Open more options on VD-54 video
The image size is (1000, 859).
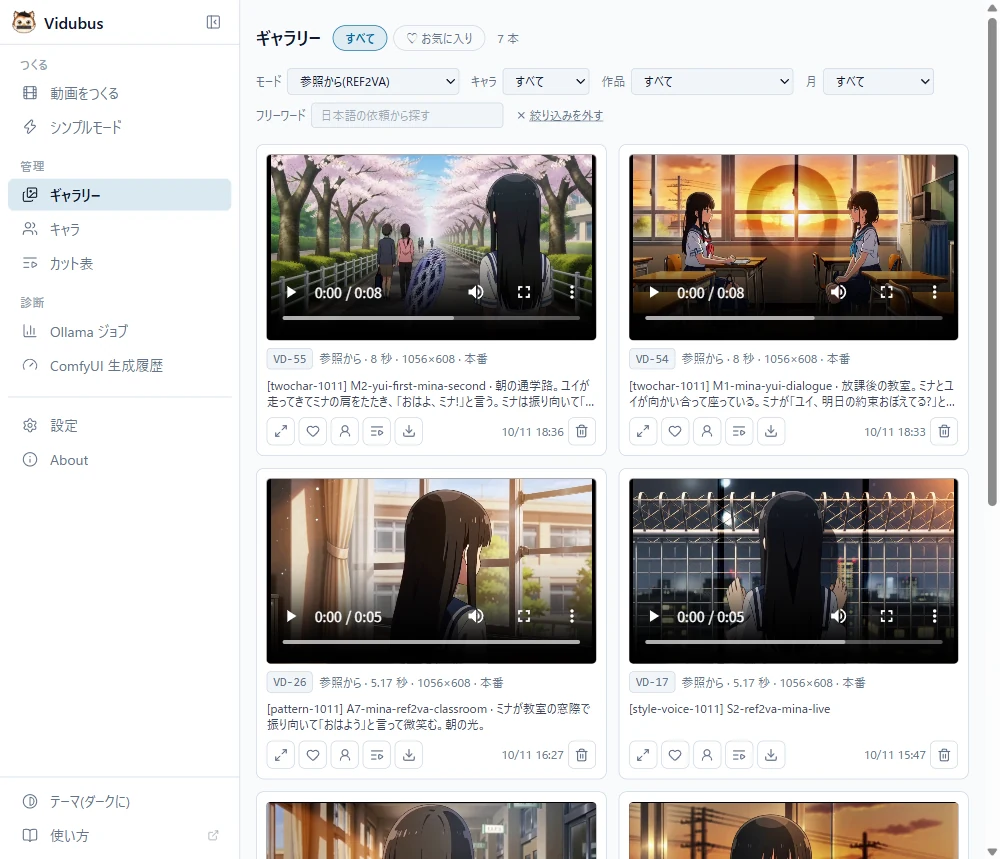point(934,292)
